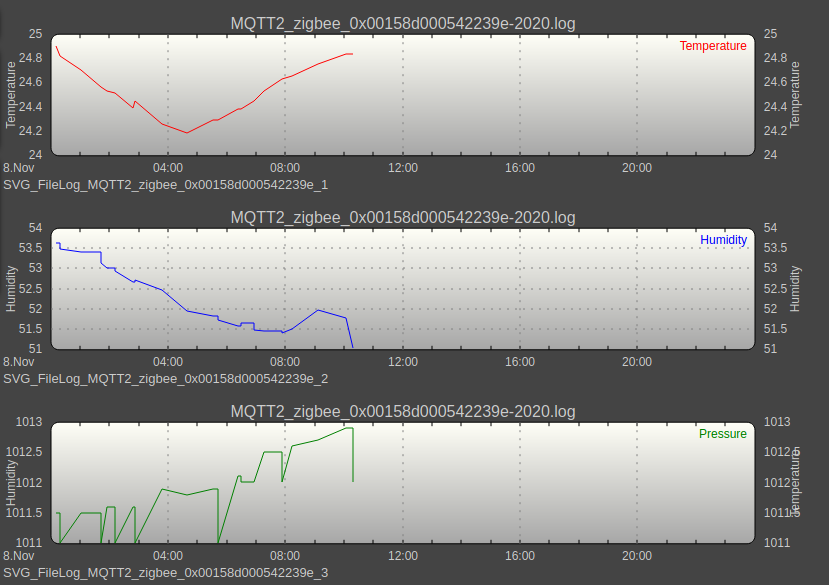Click the blue Humidity legend label
The image size is (829, 585).
[x=723, y=240]
